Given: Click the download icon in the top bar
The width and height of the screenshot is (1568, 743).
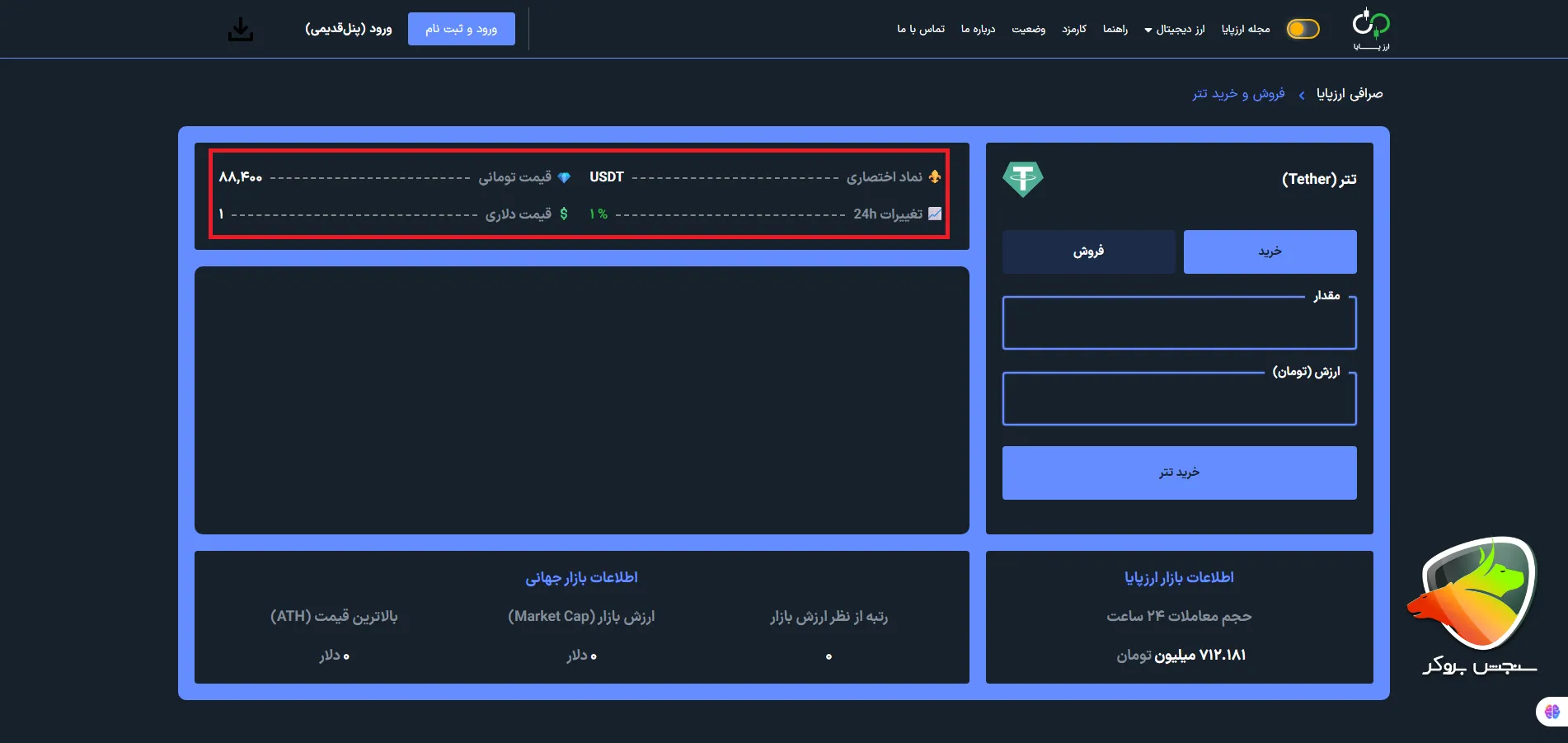Looking at the screenshot, I should pos(240,29).
